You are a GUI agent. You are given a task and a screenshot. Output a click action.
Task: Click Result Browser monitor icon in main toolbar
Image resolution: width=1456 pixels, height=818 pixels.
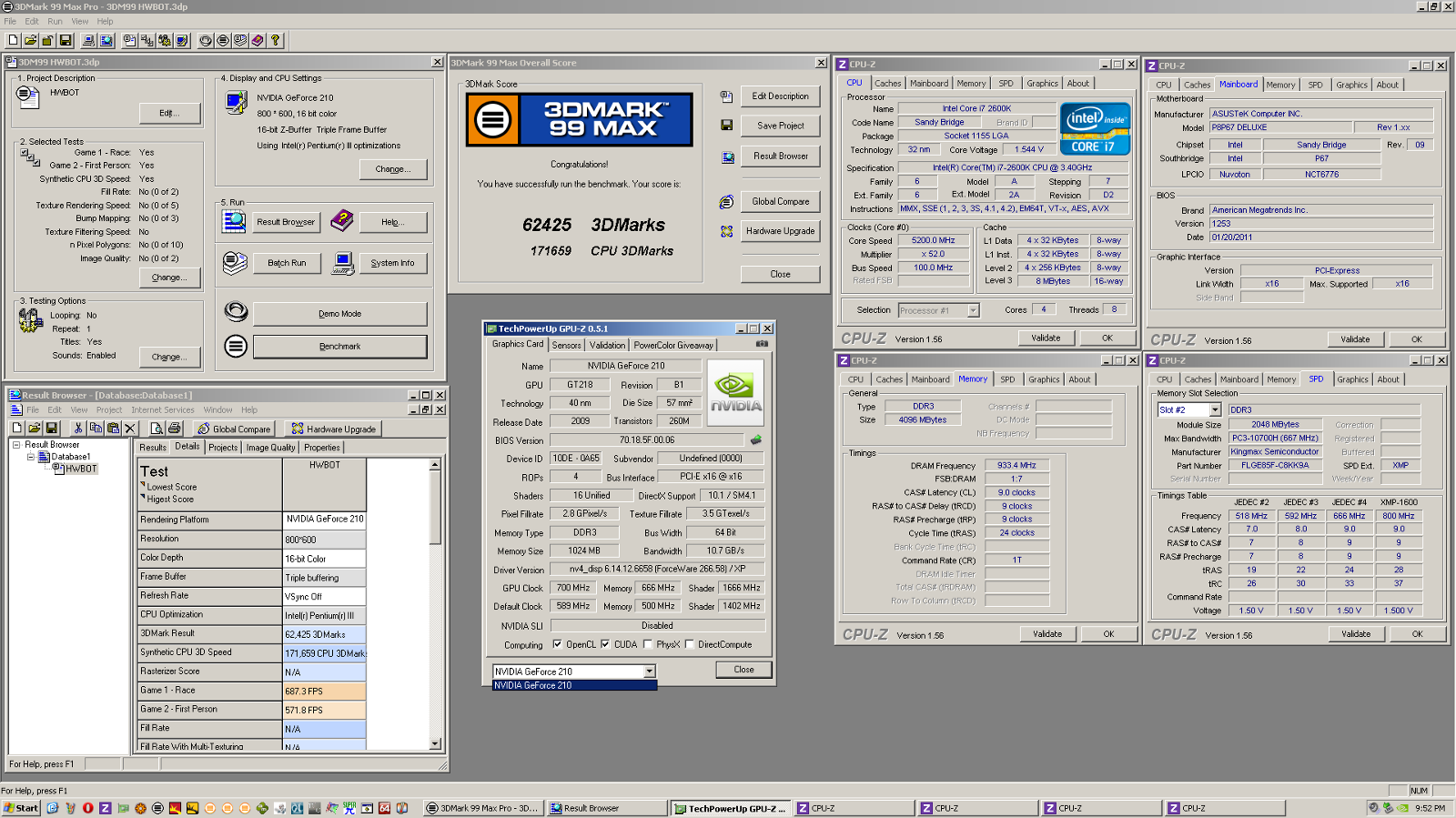106,40
